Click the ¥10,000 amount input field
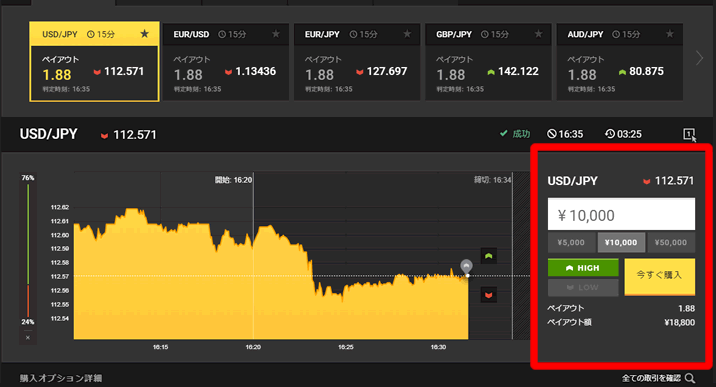Screen dimensions: 716x387 coord(621,214)
